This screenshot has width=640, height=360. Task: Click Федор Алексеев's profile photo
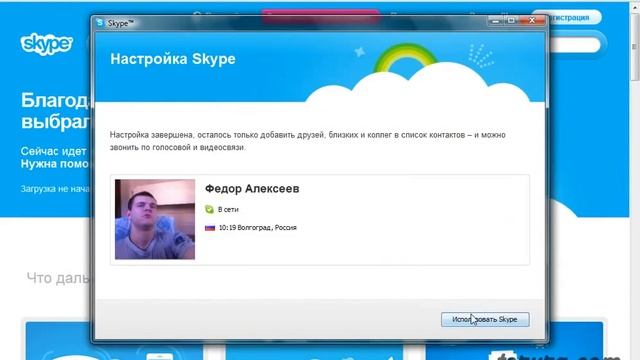point(155,219)
